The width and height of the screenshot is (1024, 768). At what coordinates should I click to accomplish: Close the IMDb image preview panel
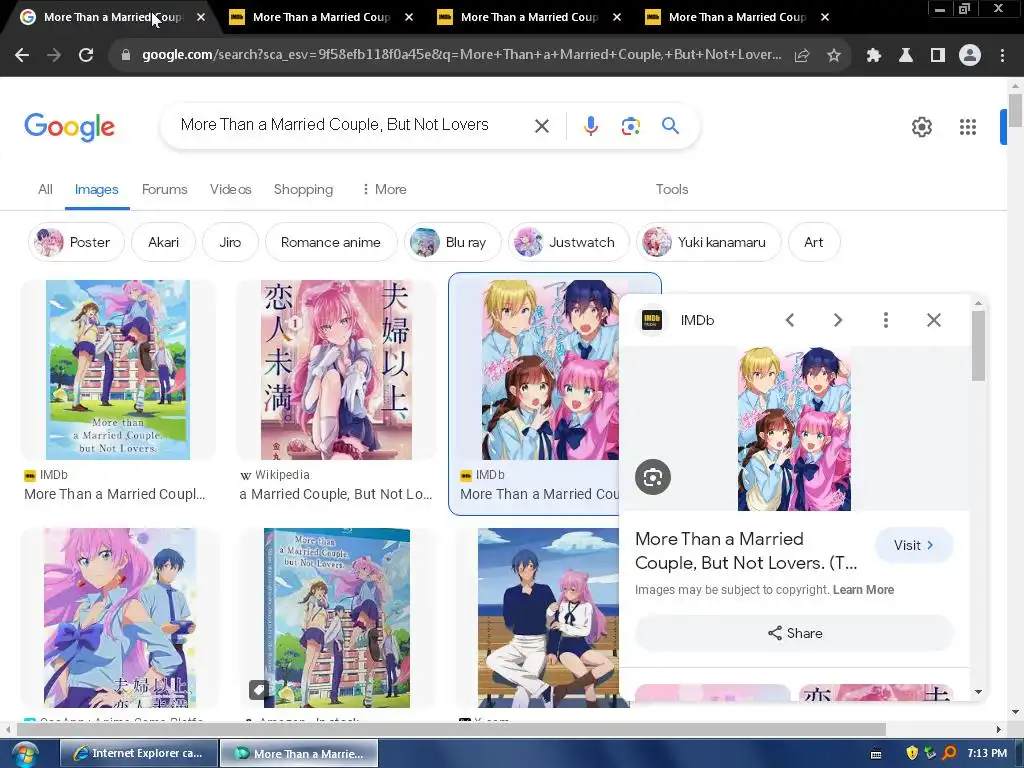[x=934, y=320]
